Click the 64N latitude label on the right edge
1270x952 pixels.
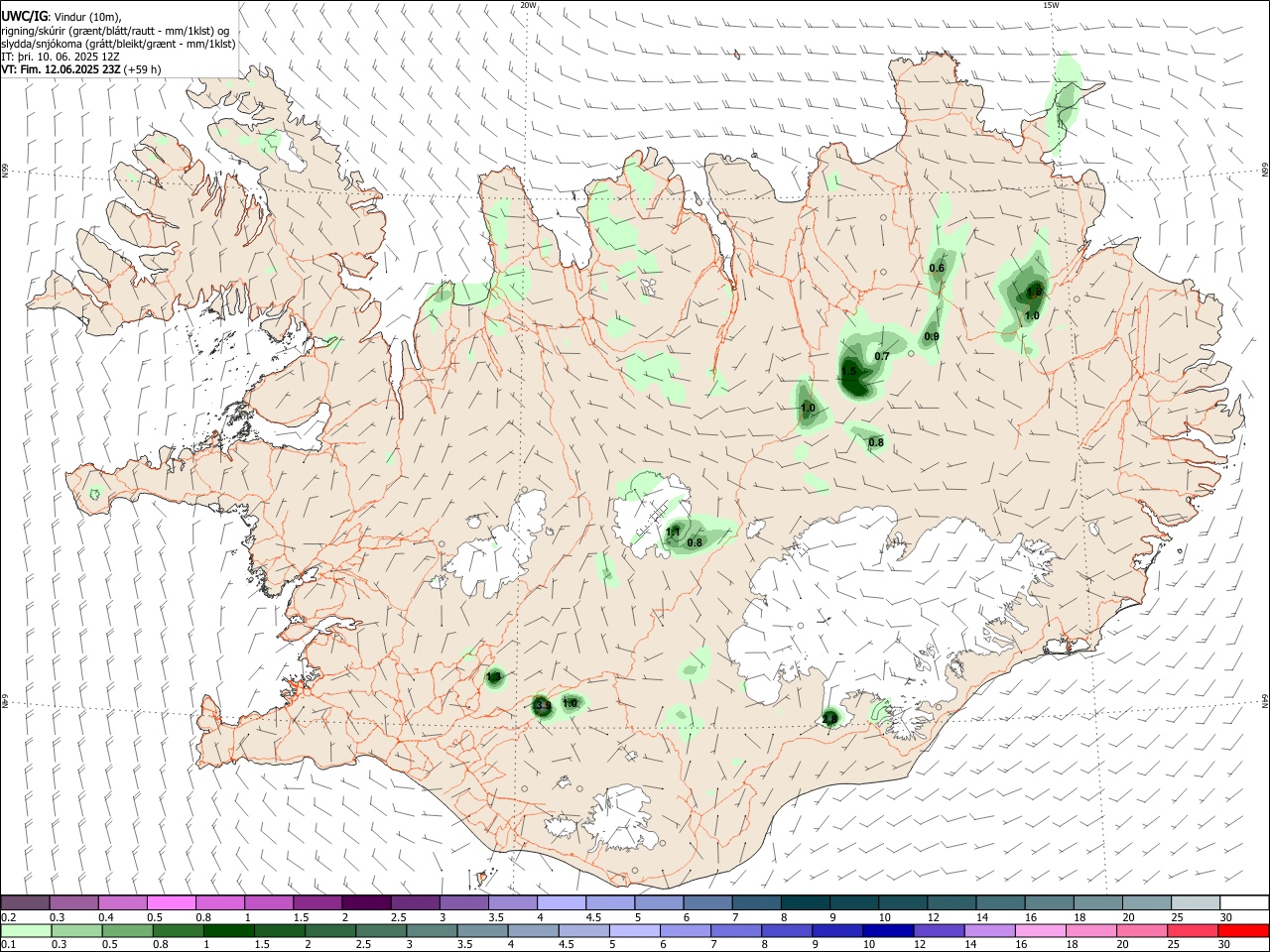click(x=1265, y=700)
